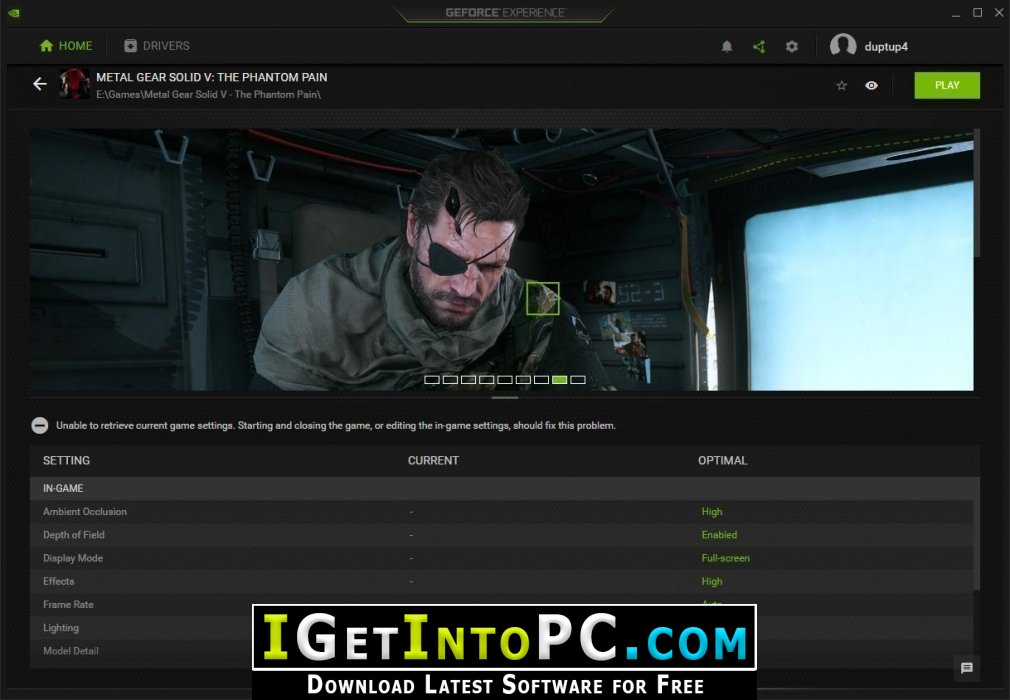Screen dimensions: 1010x700
Task: Click the NVIDIA logo in title bar
Action: [x=14, y=13]
